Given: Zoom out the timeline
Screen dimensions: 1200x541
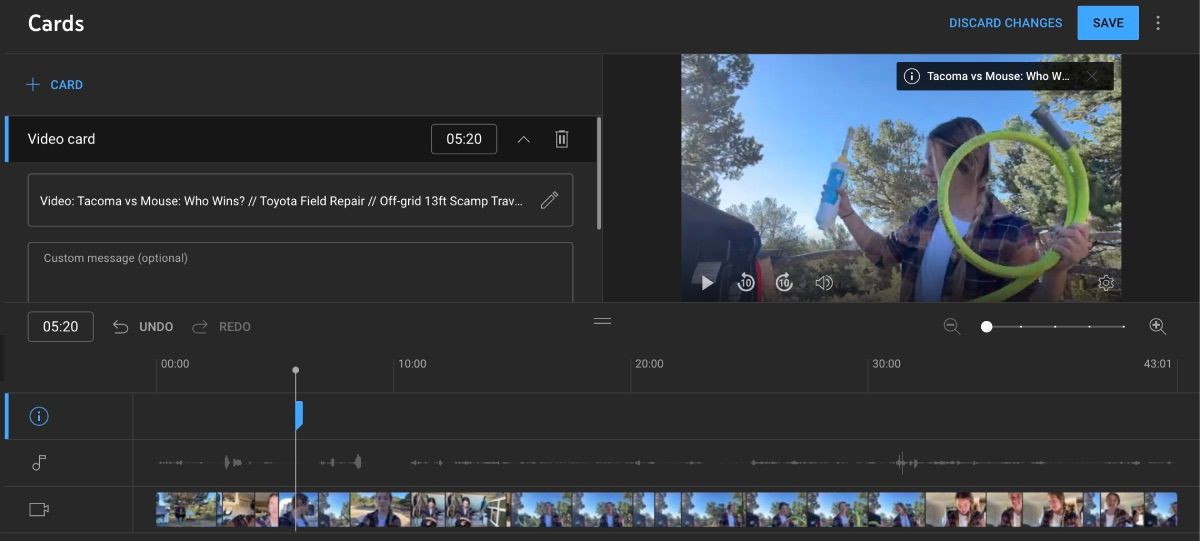Looking at the screenshot, I should tap(952, 326).
